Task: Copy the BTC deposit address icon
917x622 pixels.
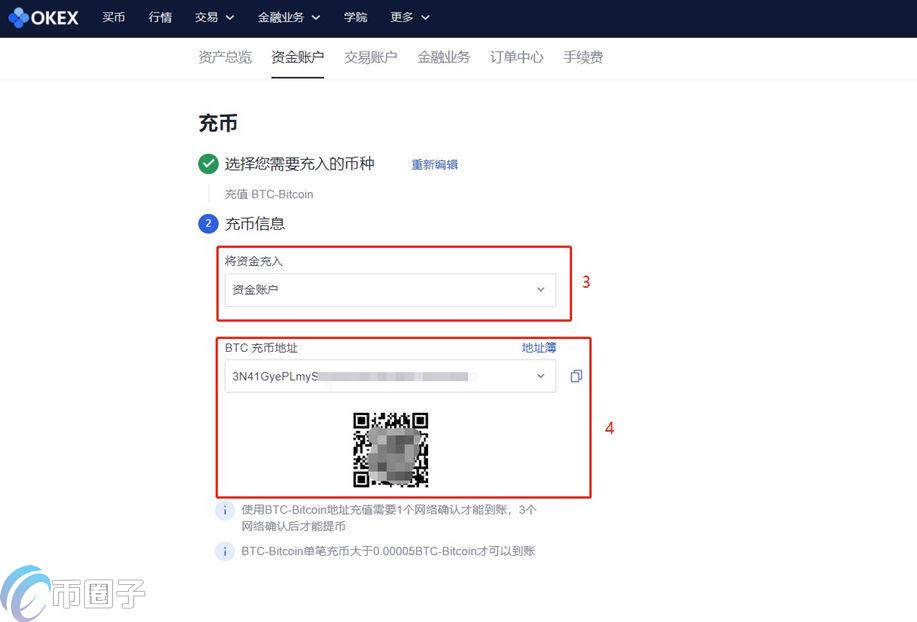Action: pos(576,376)
